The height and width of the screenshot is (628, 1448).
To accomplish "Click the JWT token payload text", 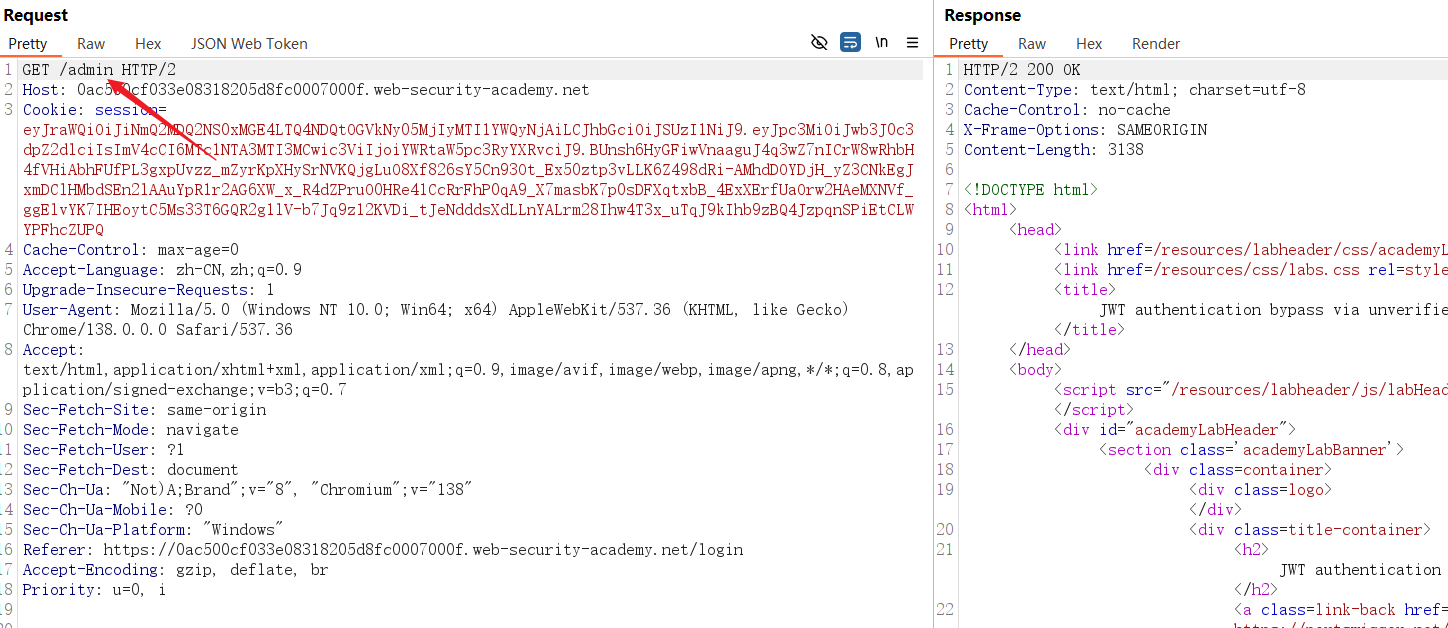I will (x=468, y=180).
